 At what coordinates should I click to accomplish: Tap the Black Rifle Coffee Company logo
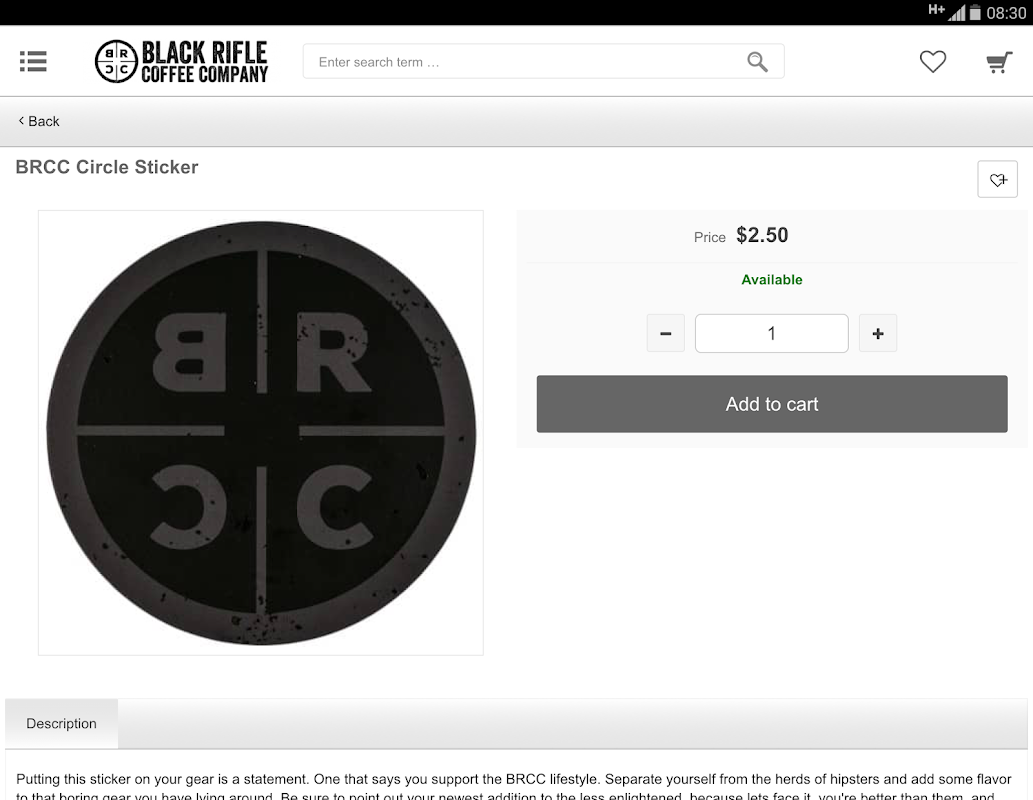(181, 61)
